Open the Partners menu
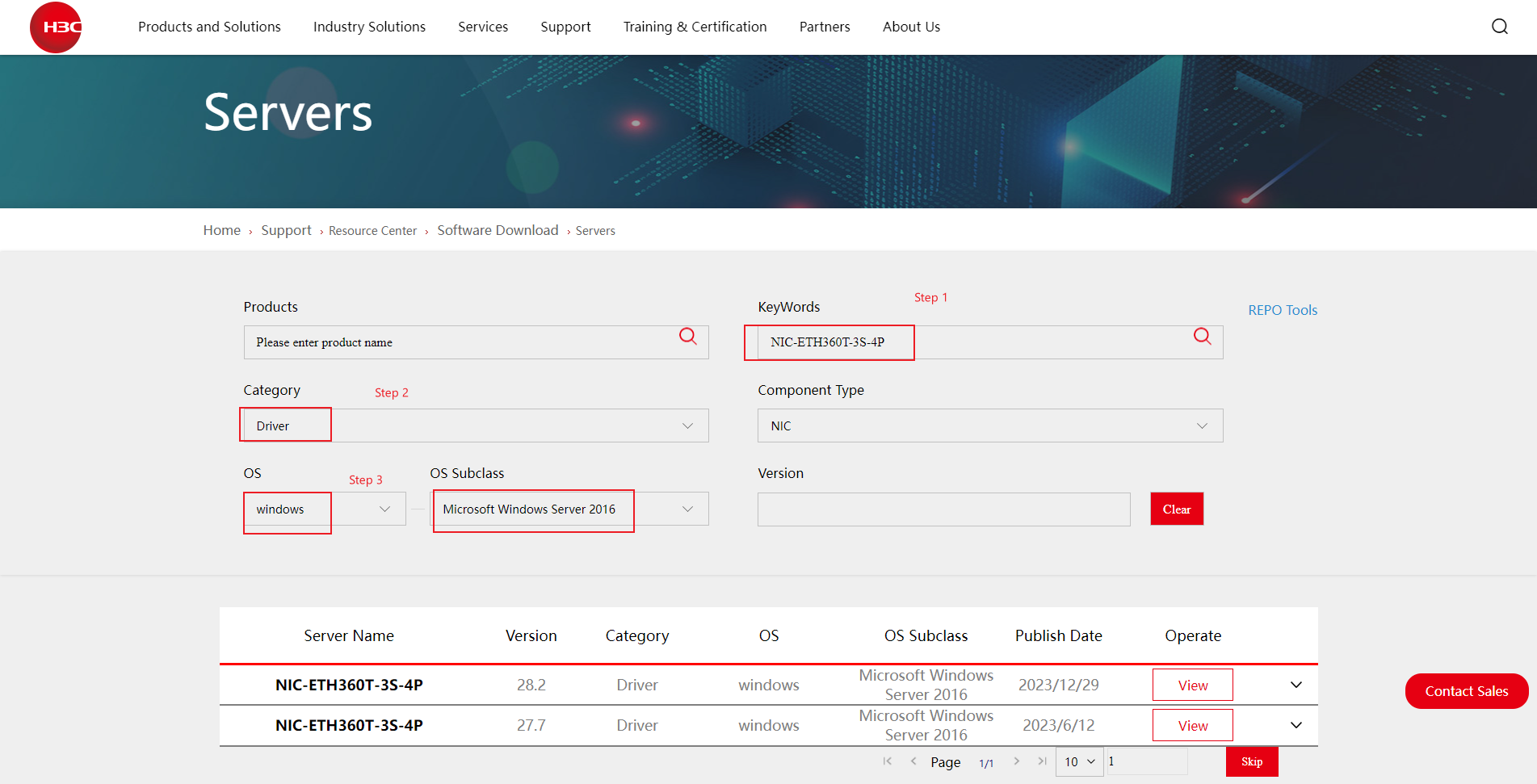1537x784 pixels. tap(825, 27)
